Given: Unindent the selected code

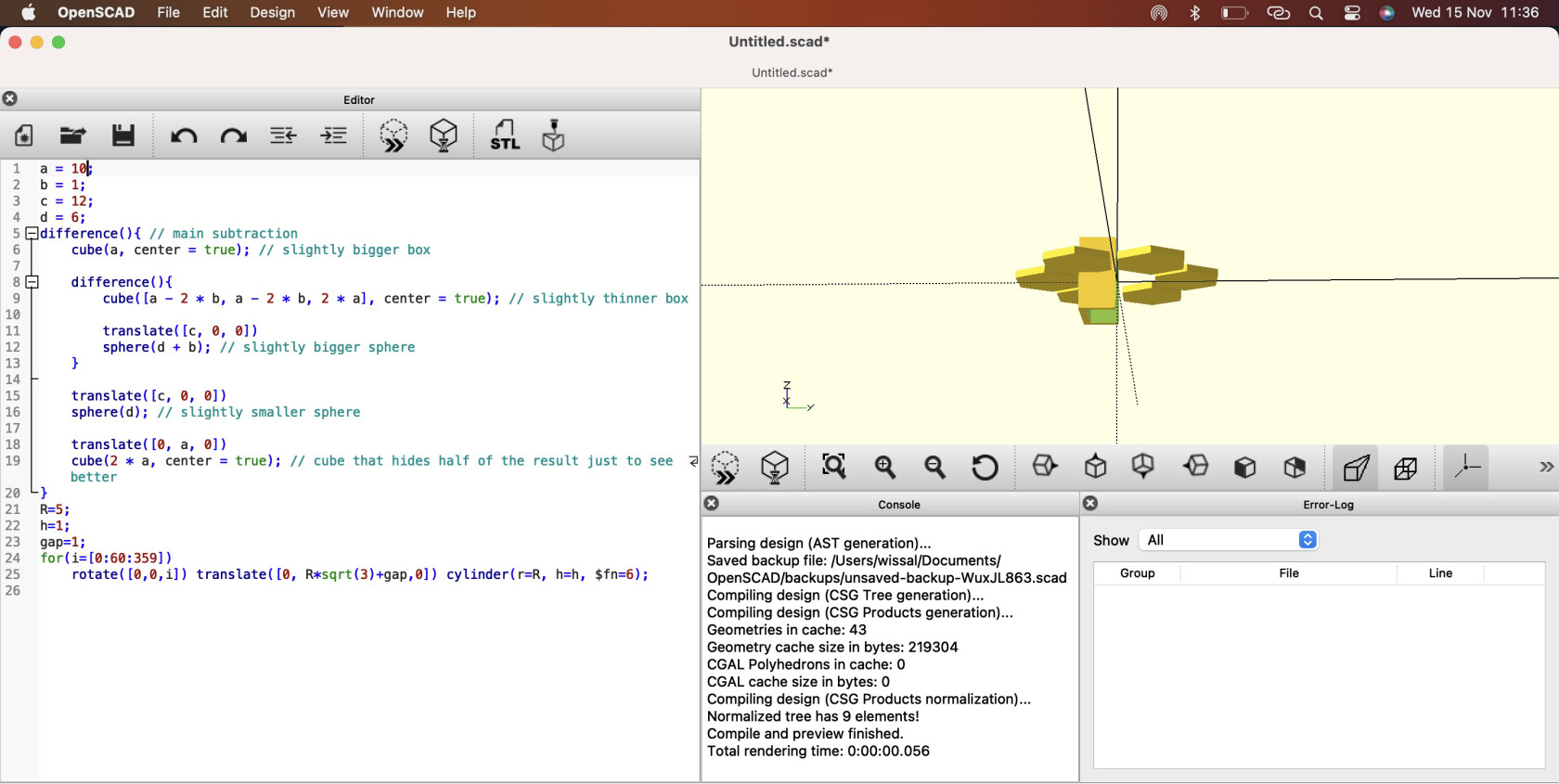Looking at the screenshot, I should pos(284,136).
